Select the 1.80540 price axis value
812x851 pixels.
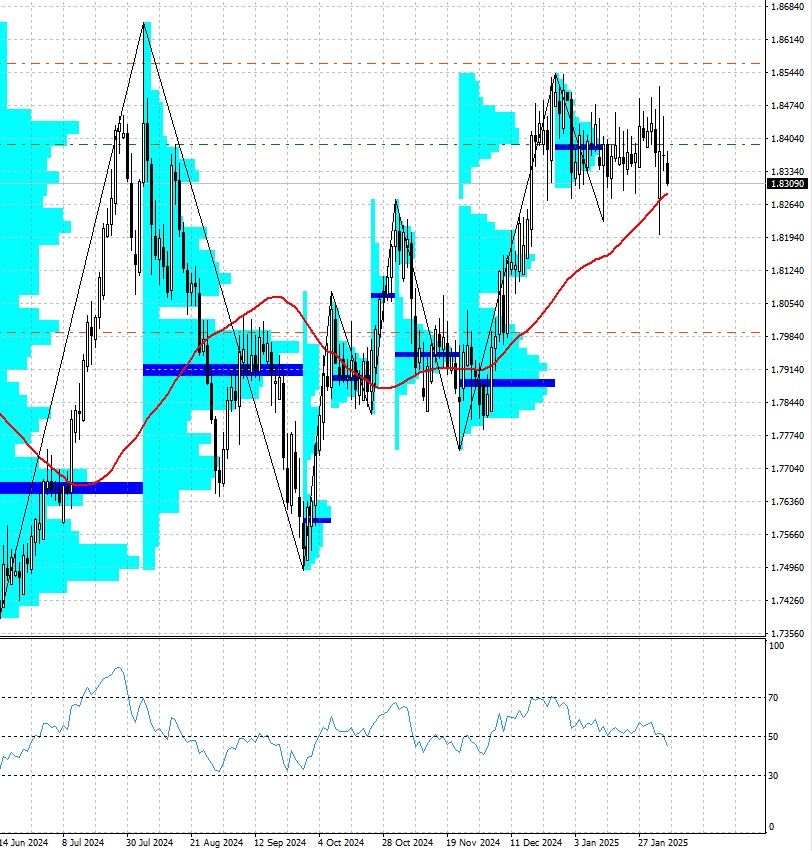click(787, 303)
